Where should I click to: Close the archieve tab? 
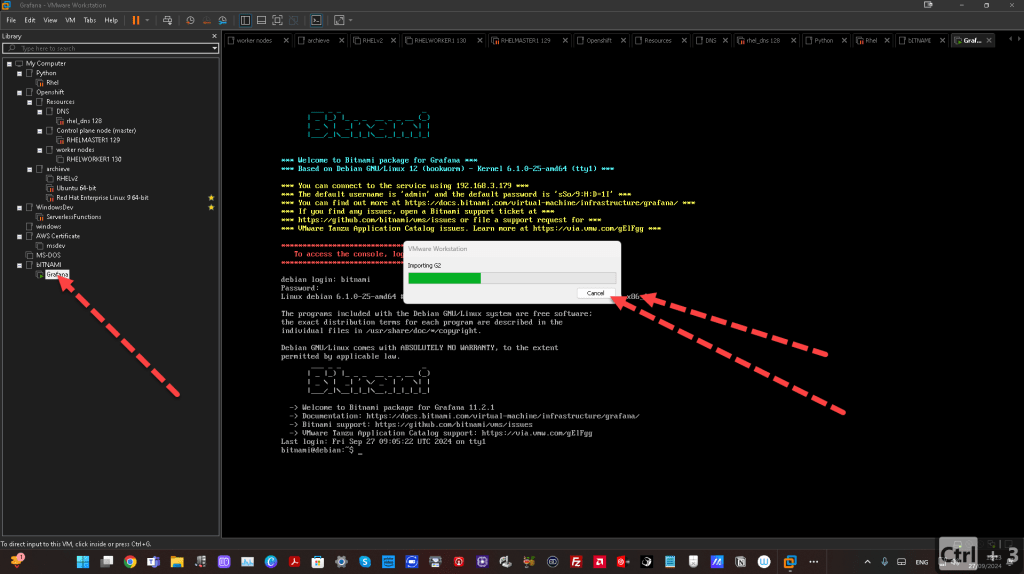point(344,40)
